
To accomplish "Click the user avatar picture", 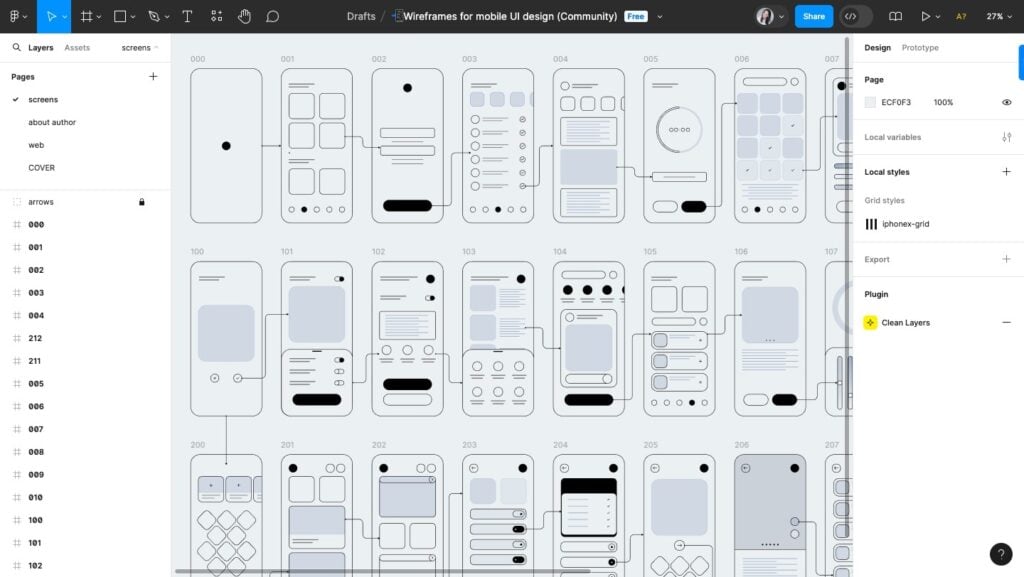I will tap(765, 16).
